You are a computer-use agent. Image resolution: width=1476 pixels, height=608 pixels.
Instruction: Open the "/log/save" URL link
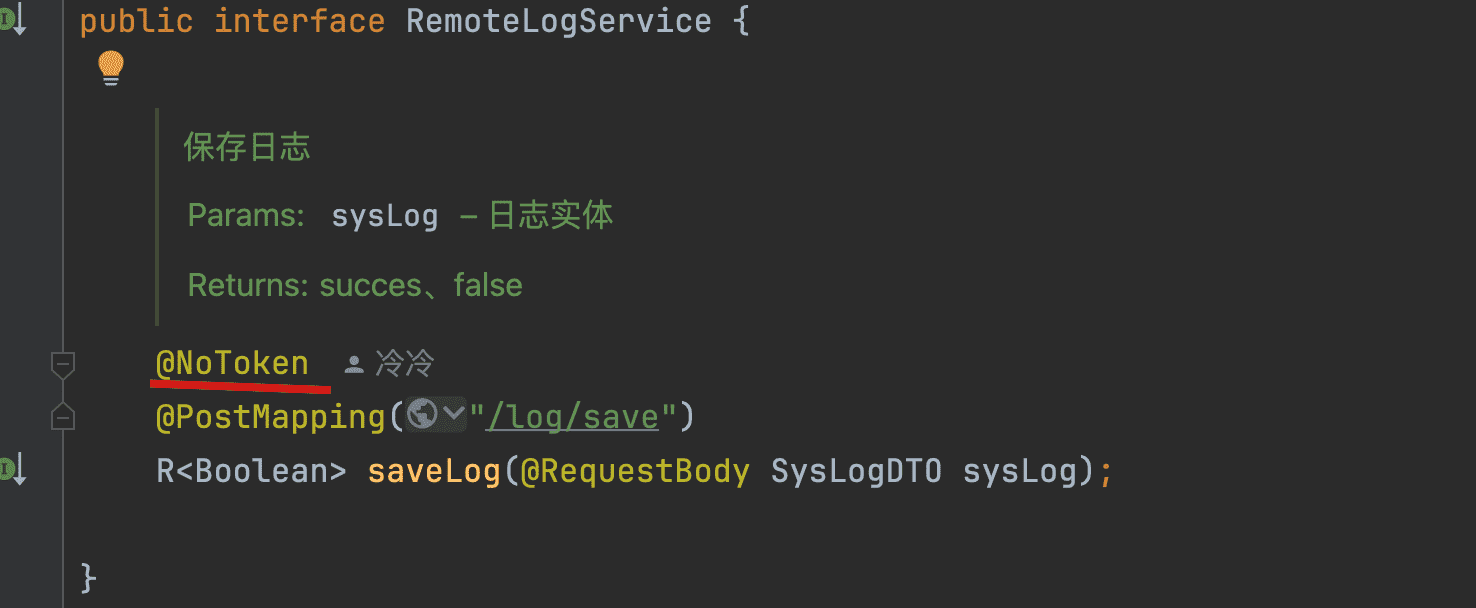click(x=572, y=416)
